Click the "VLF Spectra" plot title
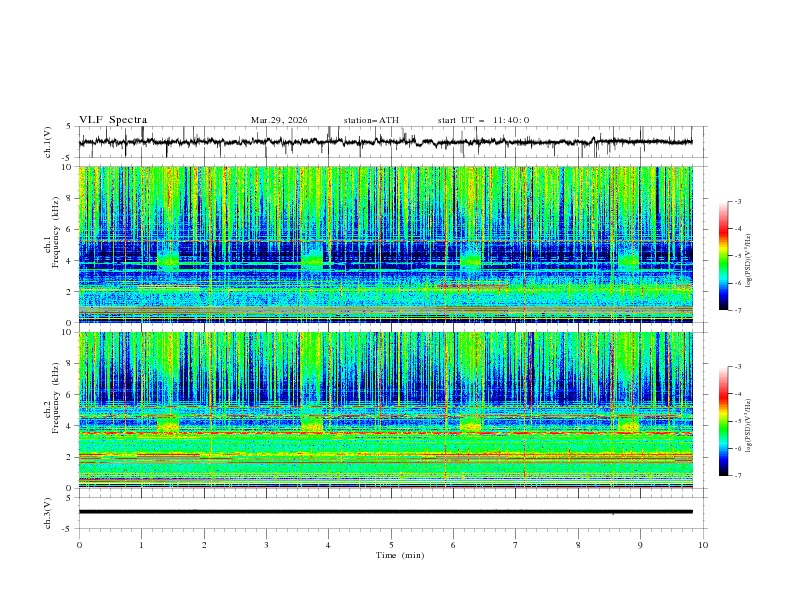Image resolution: width=792 pixels, height=612 pixels. [x=113, y=120]
